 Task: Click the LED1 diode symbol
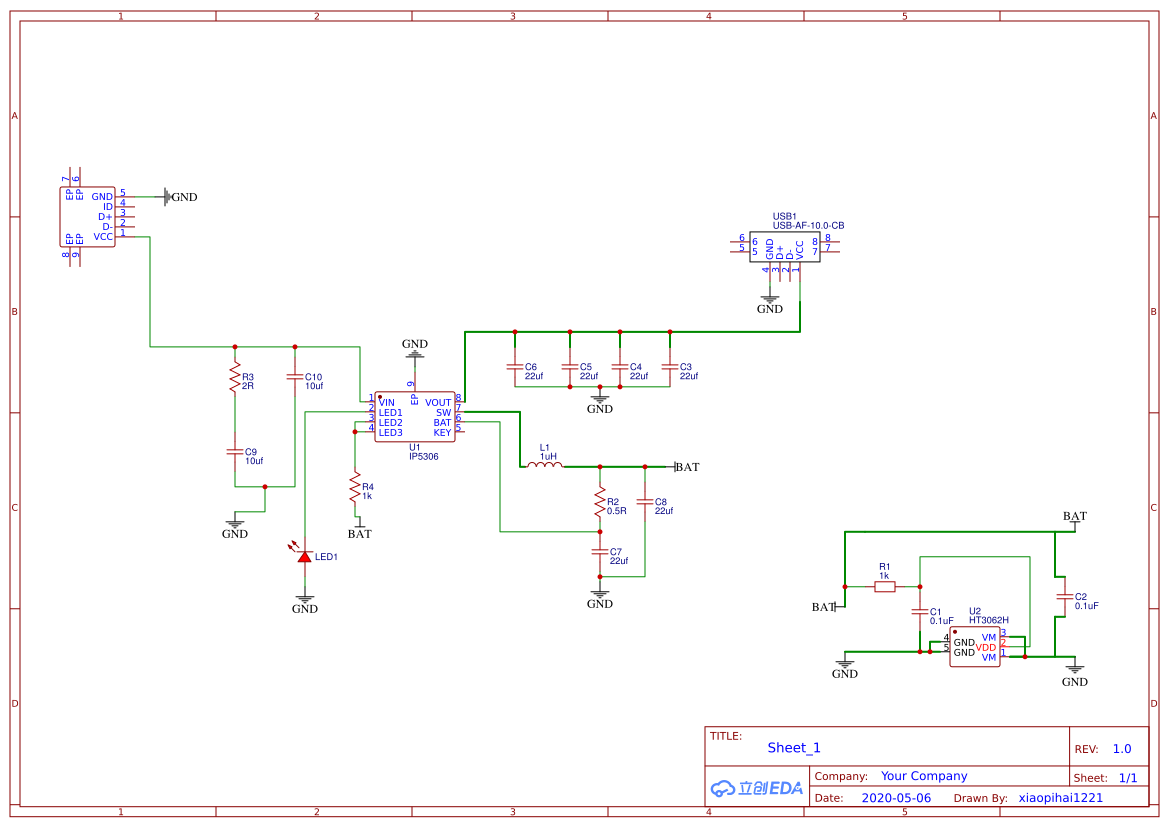tap(305, 556)
